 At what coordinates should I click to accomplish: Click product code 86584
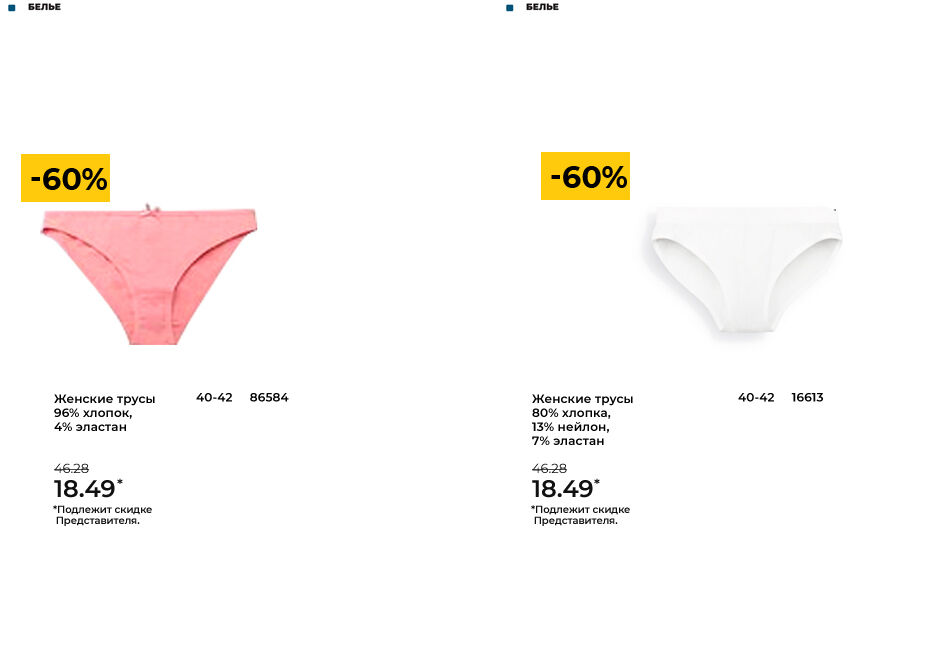[x=269, y=397]
